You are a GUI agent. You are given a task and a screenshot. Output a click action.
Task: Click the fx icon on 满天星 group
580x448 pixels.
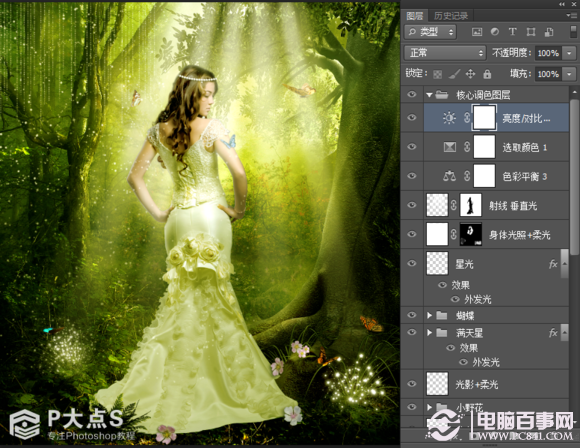[553, 333]
